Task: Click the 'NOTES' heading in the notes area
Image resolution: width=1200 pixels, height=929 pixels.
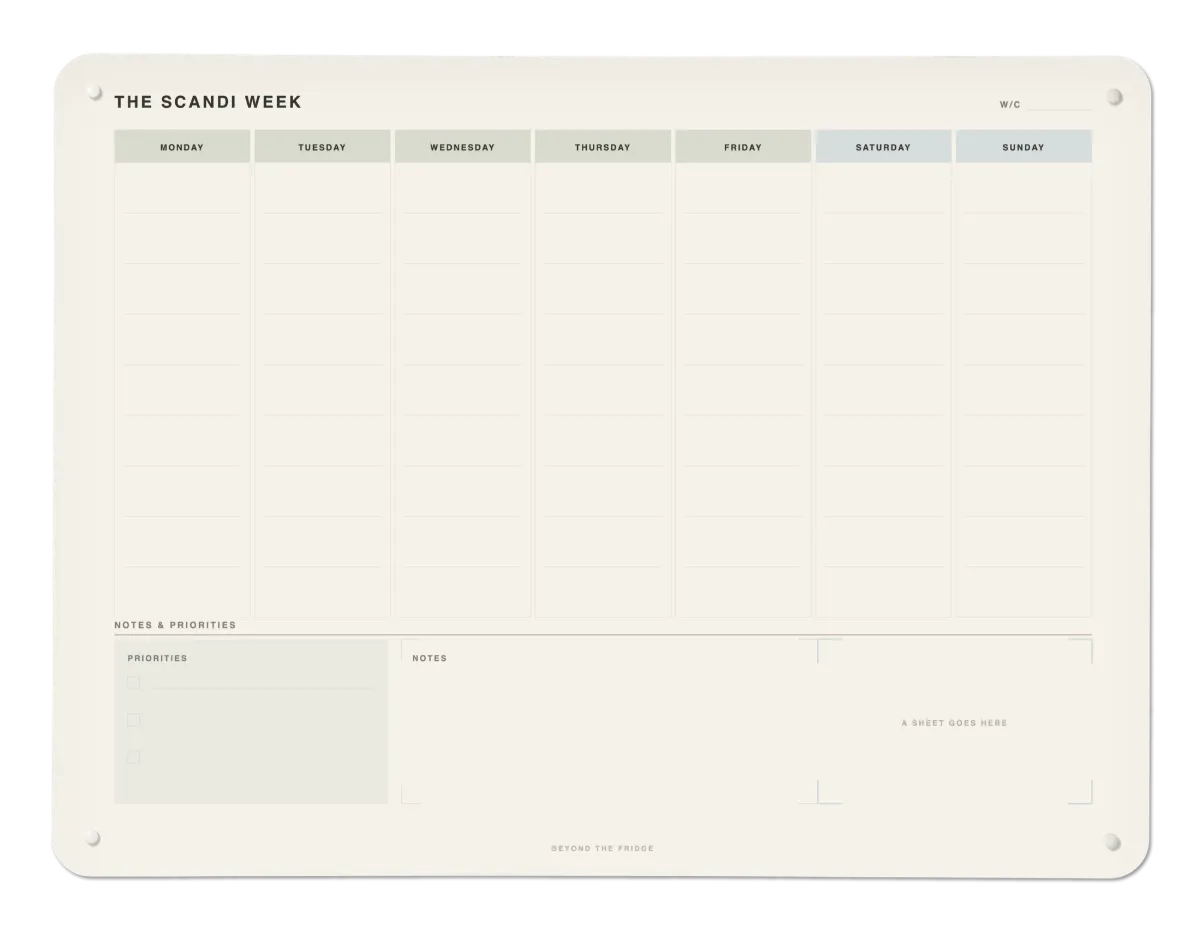Action: click(x=430, y=658)
